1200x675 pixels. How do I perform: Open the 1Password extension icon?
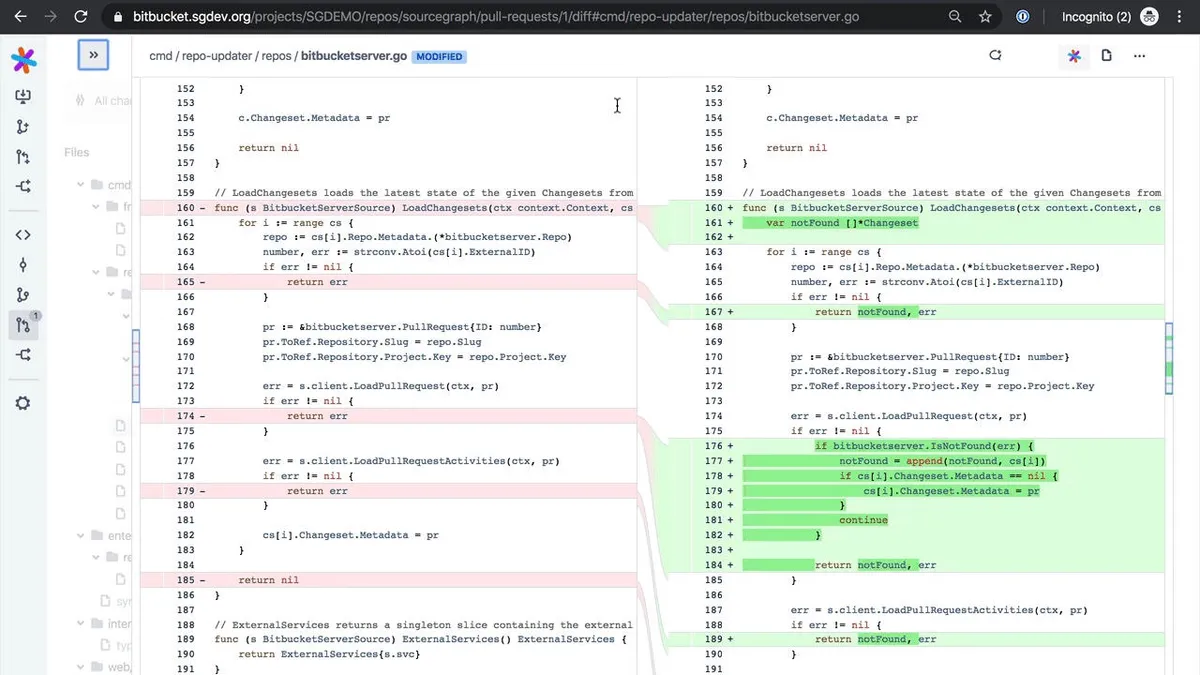click(x=1023, y=17)
